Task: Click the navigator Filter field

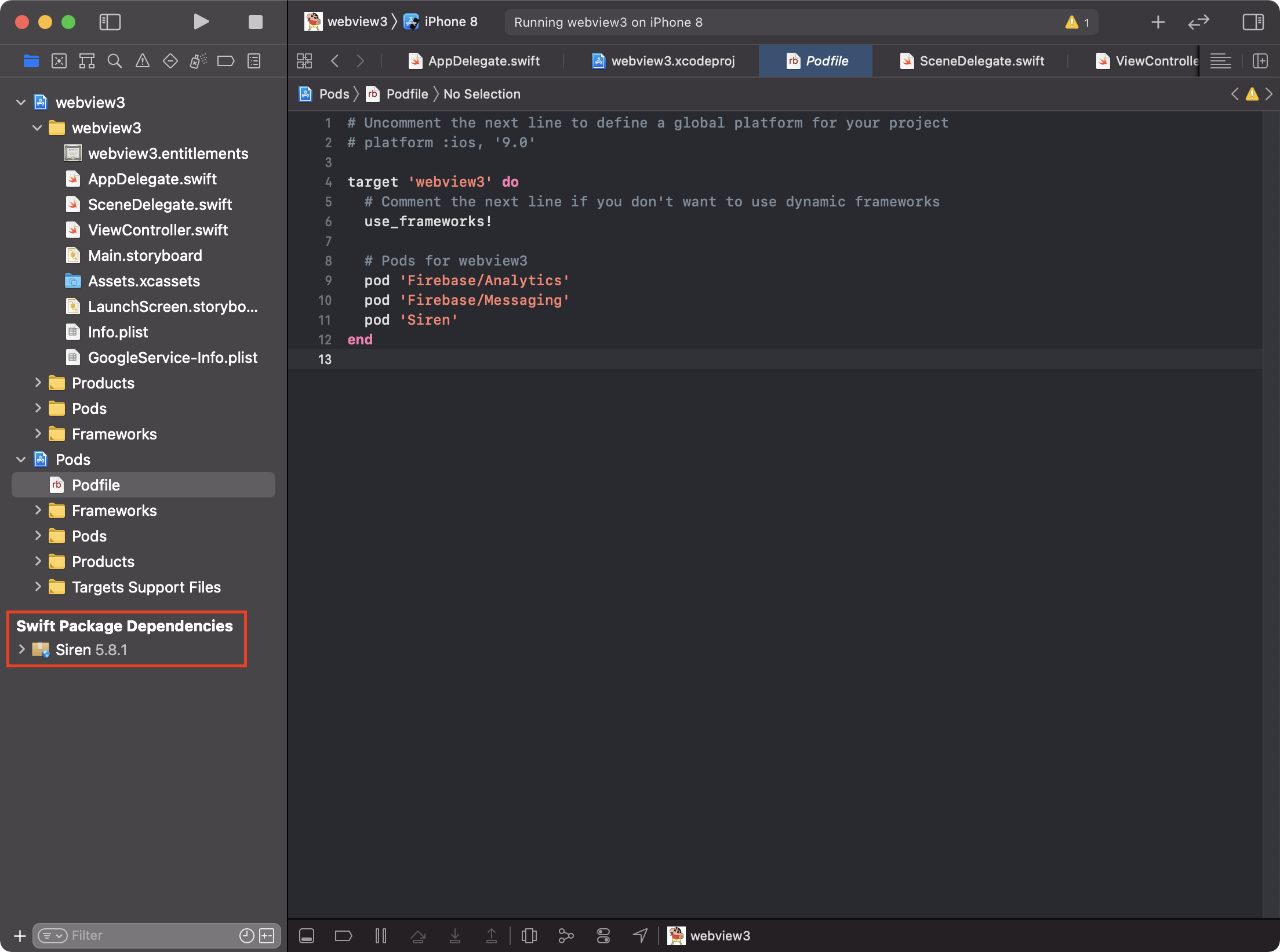Action: (x=151, y=935)
